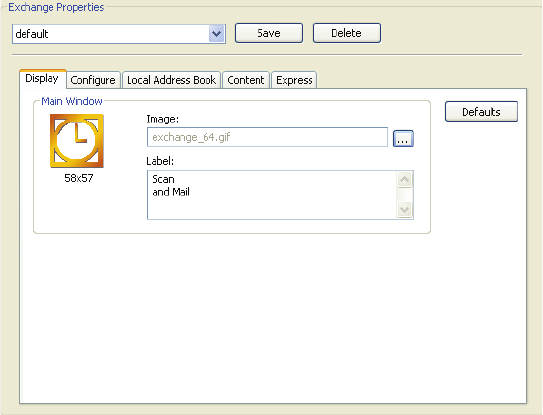Click the Label box scrollbar track

pyautogui.click(x=404, y=194)
